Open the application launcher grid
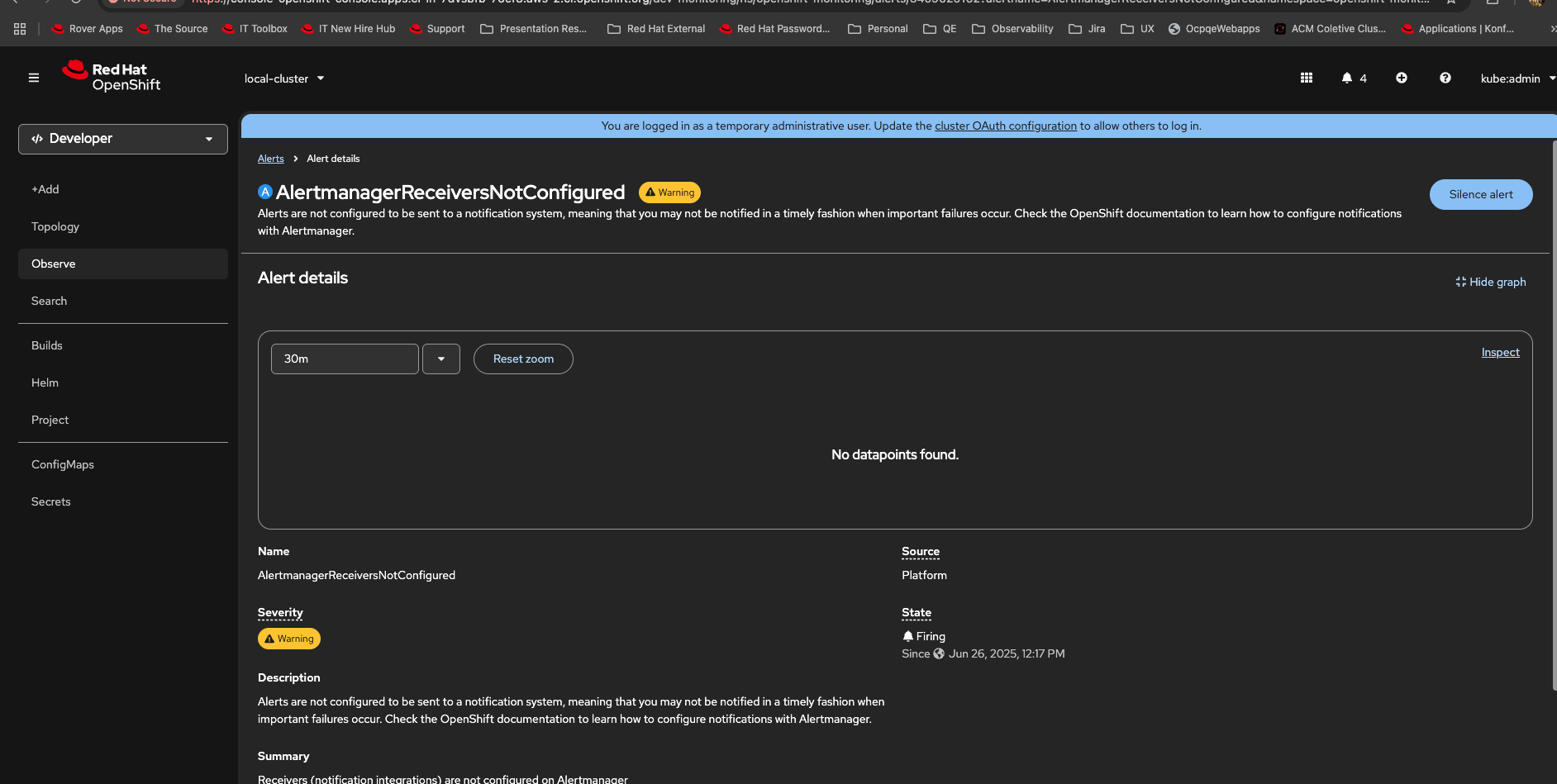This screenshot has height=784, width=1557. 1307,78
